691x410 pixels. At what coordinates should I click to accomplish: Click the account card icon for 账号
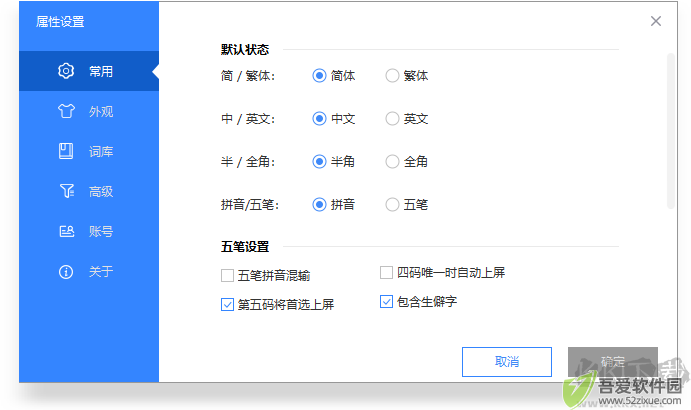pos(67,231)
